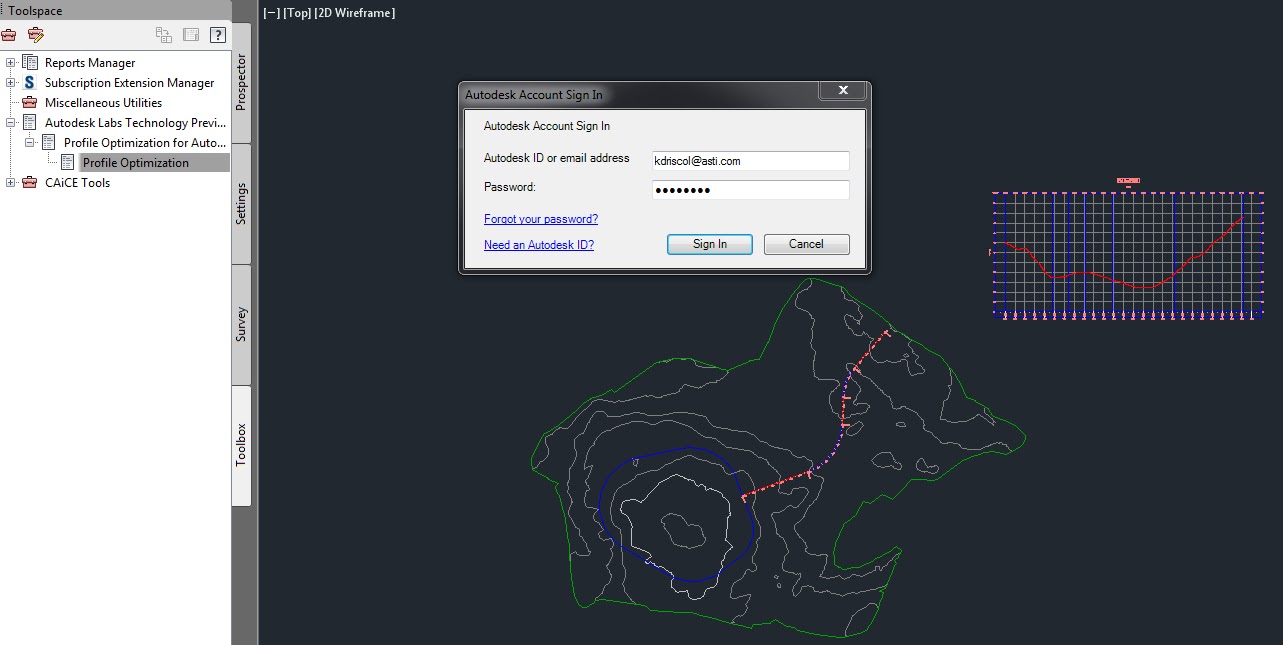Collapse the Autodesk Labs Technology Preview node
This screenshot has height=645, width=1283.
(x=10, y=123)
